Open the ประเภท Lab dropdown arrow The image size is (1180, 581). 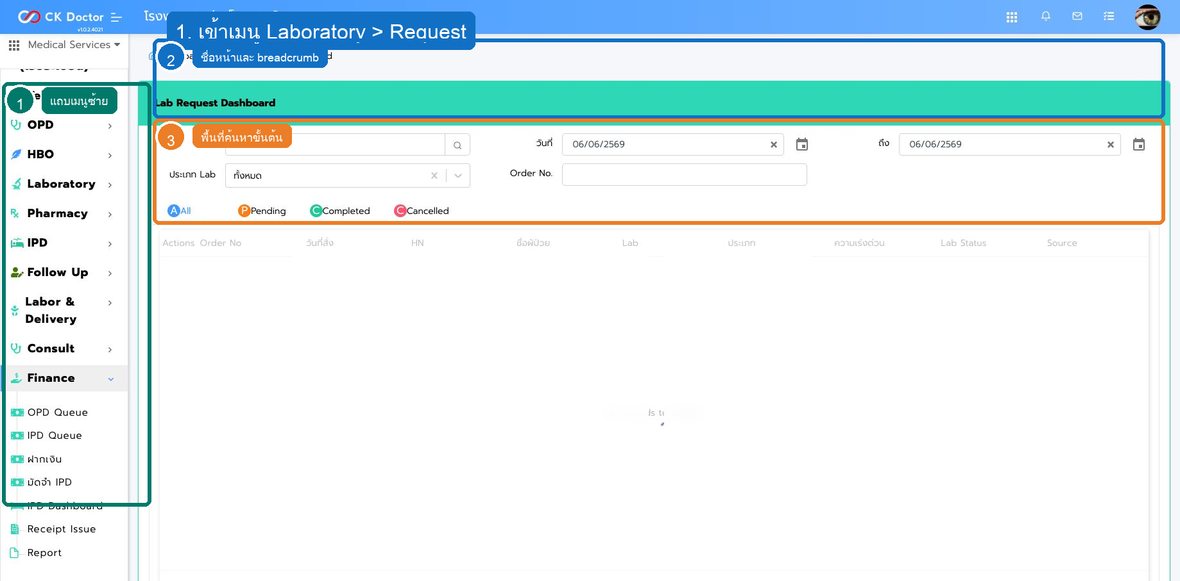(x=458, y=175)
